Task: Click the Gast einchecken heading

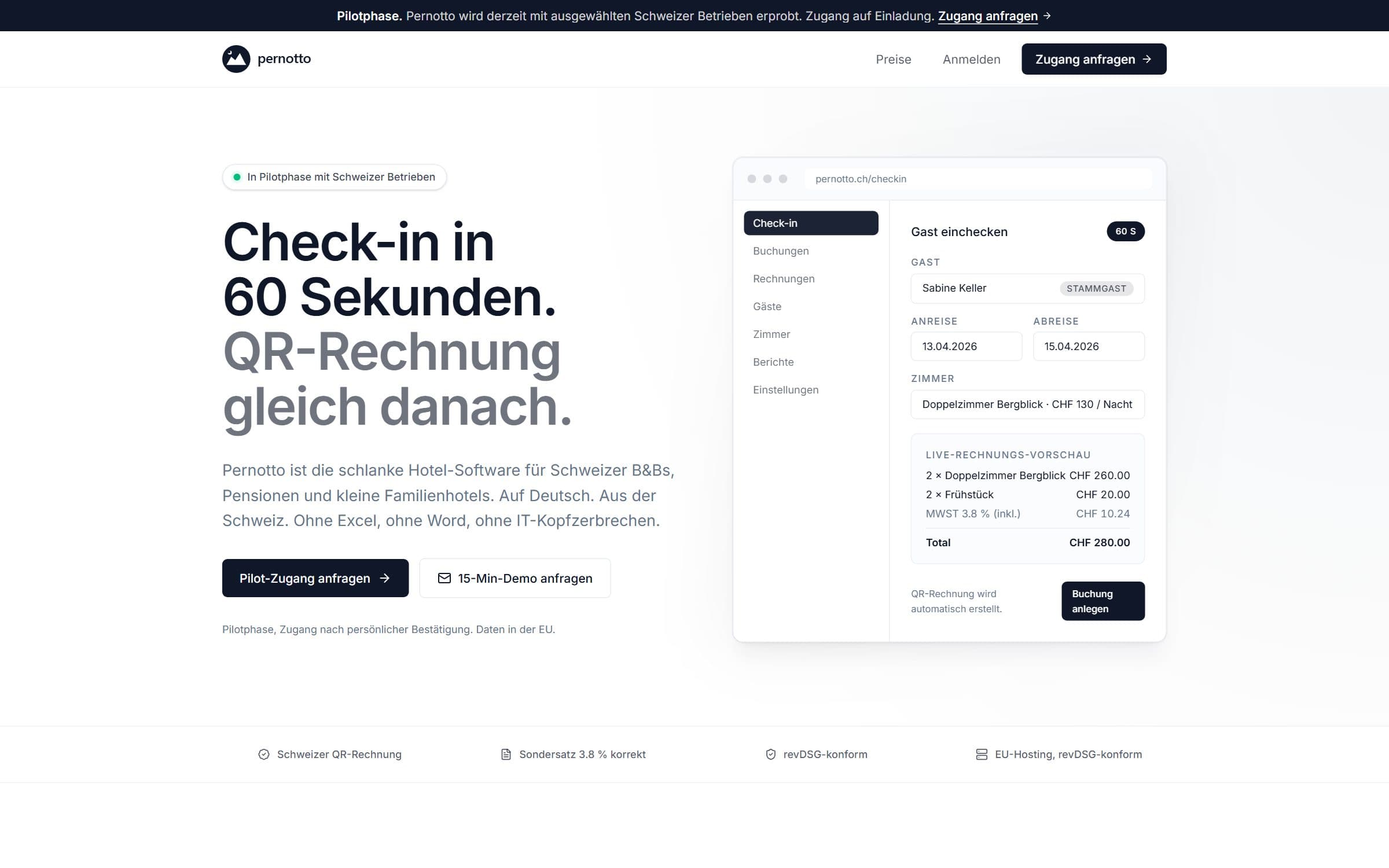Action: 959,232
